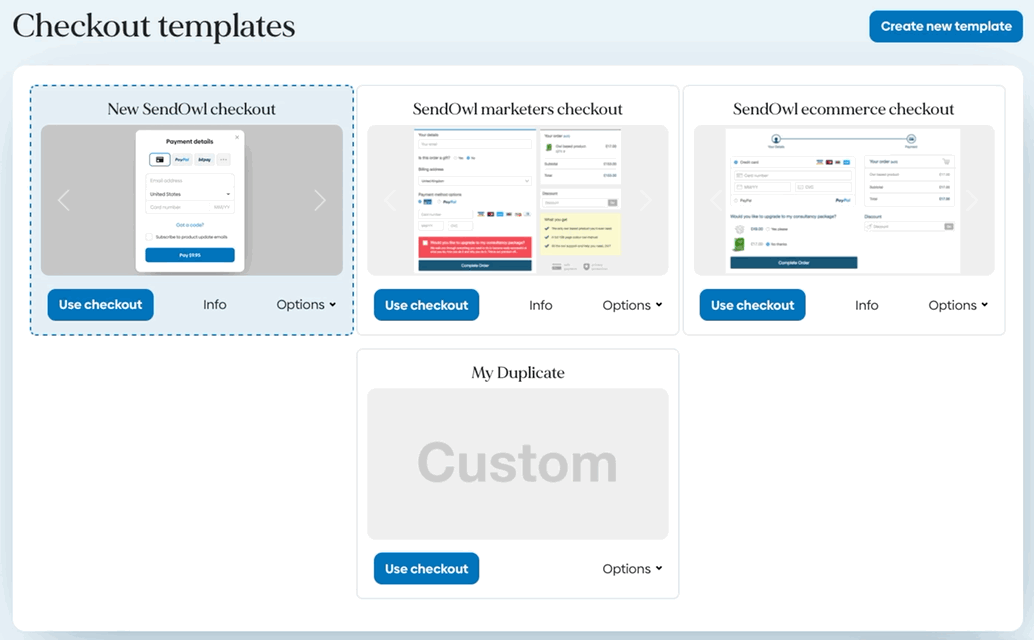Viewport: 1034px width, 640px height.
Task: Open Info for SendOwl marketers checkout
Action: (x=541, y=305)
